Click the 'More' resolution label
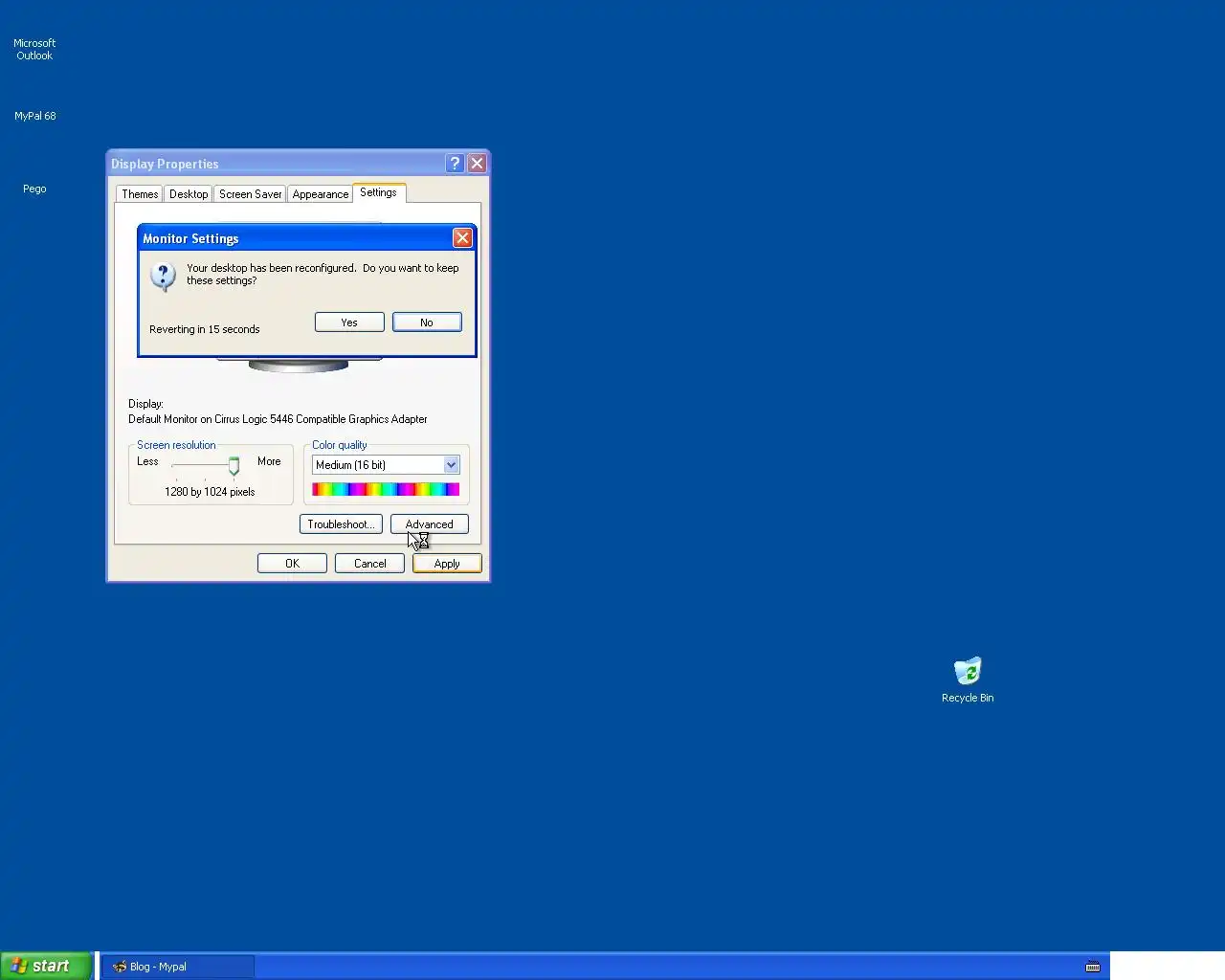This screenshot has width=1225, height=980. coord(269,461)
